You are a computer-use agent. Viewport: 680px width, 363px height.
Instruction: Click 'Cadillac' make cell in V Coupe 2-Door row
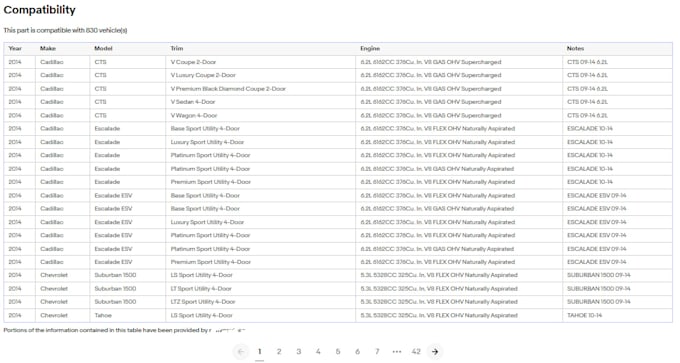62,62
